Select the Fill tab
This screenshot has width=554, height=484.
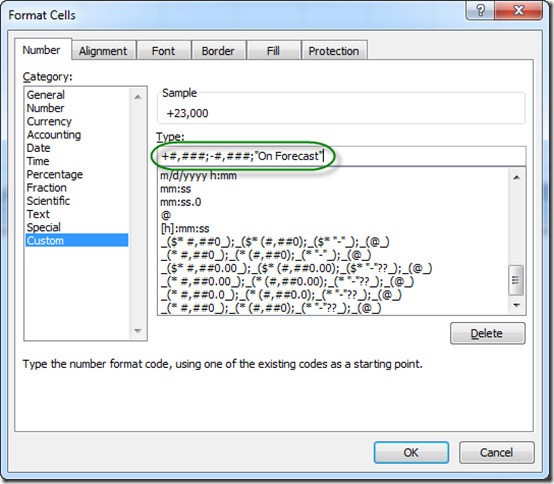coord(273,51)
